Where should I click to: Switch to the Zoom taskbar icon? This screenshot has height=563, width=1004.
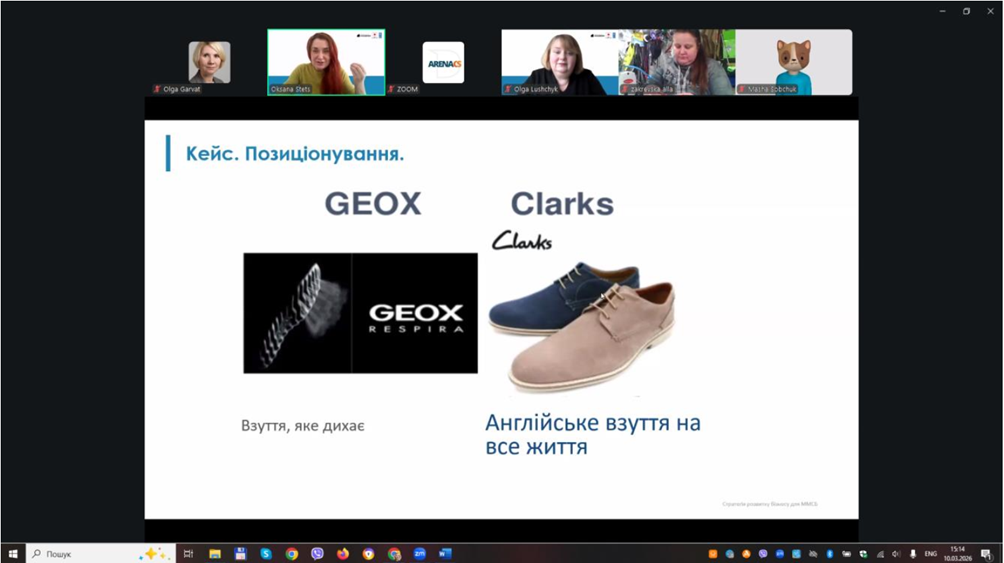[420, 554]
